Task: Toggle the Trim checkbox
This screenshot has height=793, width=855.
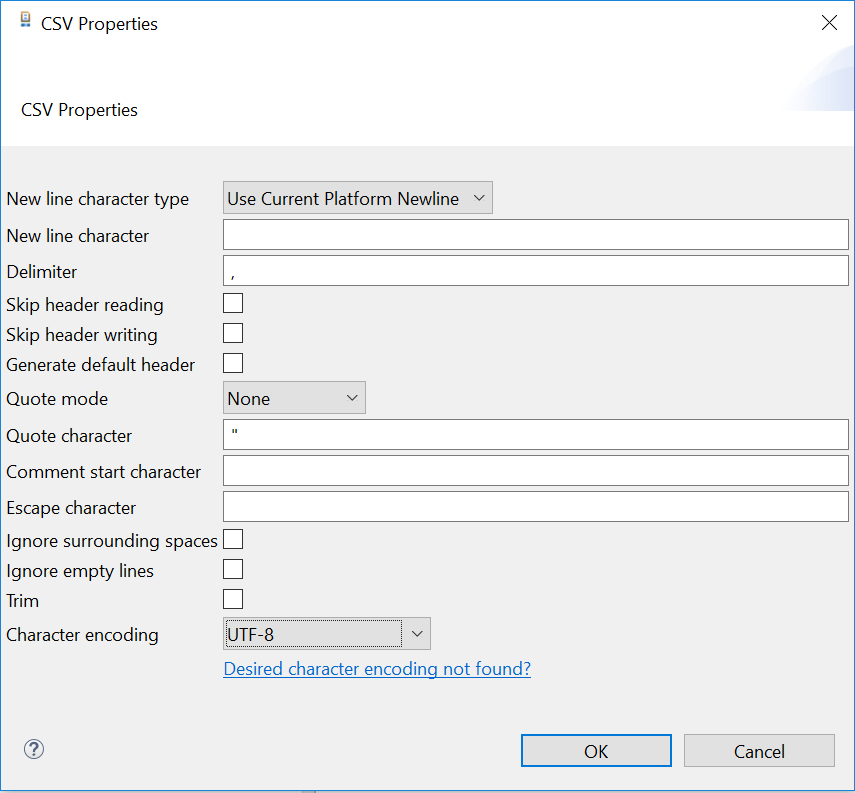Action: tap(233, 600)
